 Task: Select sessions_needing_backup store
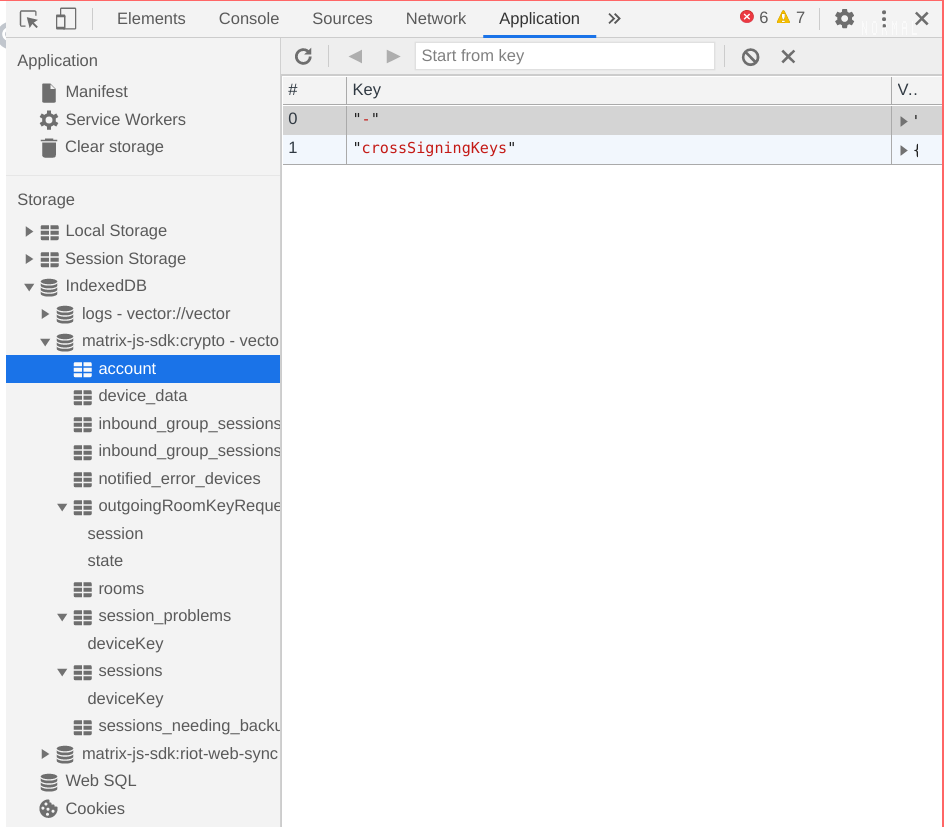[x=189, y=726]
